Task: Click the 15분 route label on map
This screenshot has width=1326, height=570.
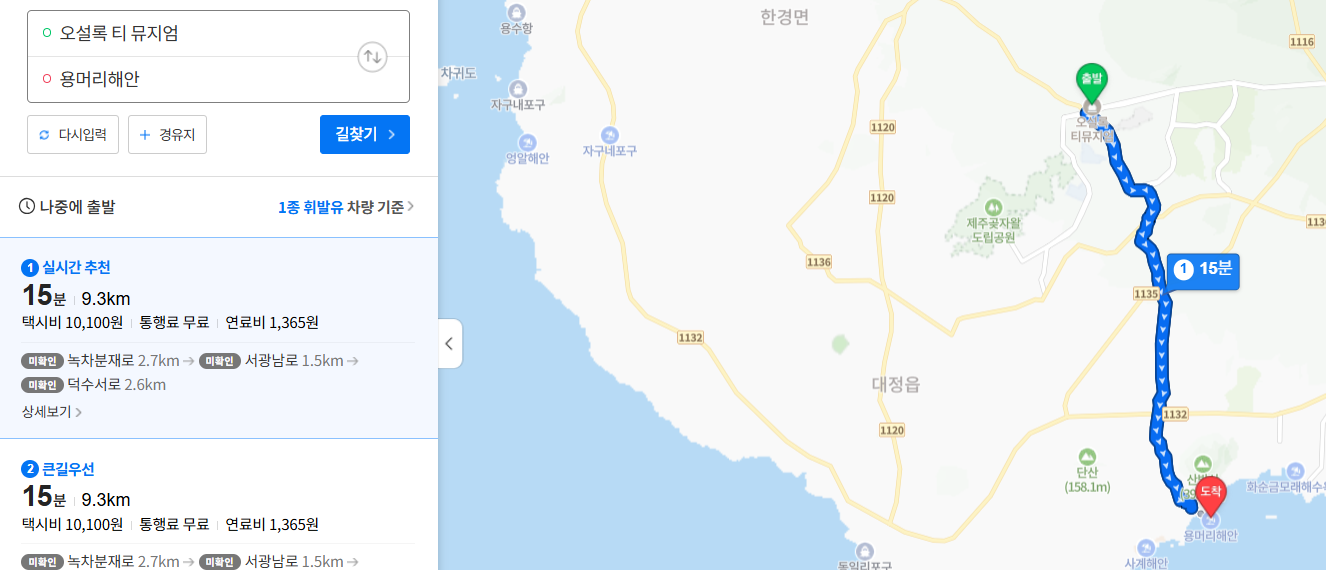Action: pyautogui.click(x=1204, y=270)
